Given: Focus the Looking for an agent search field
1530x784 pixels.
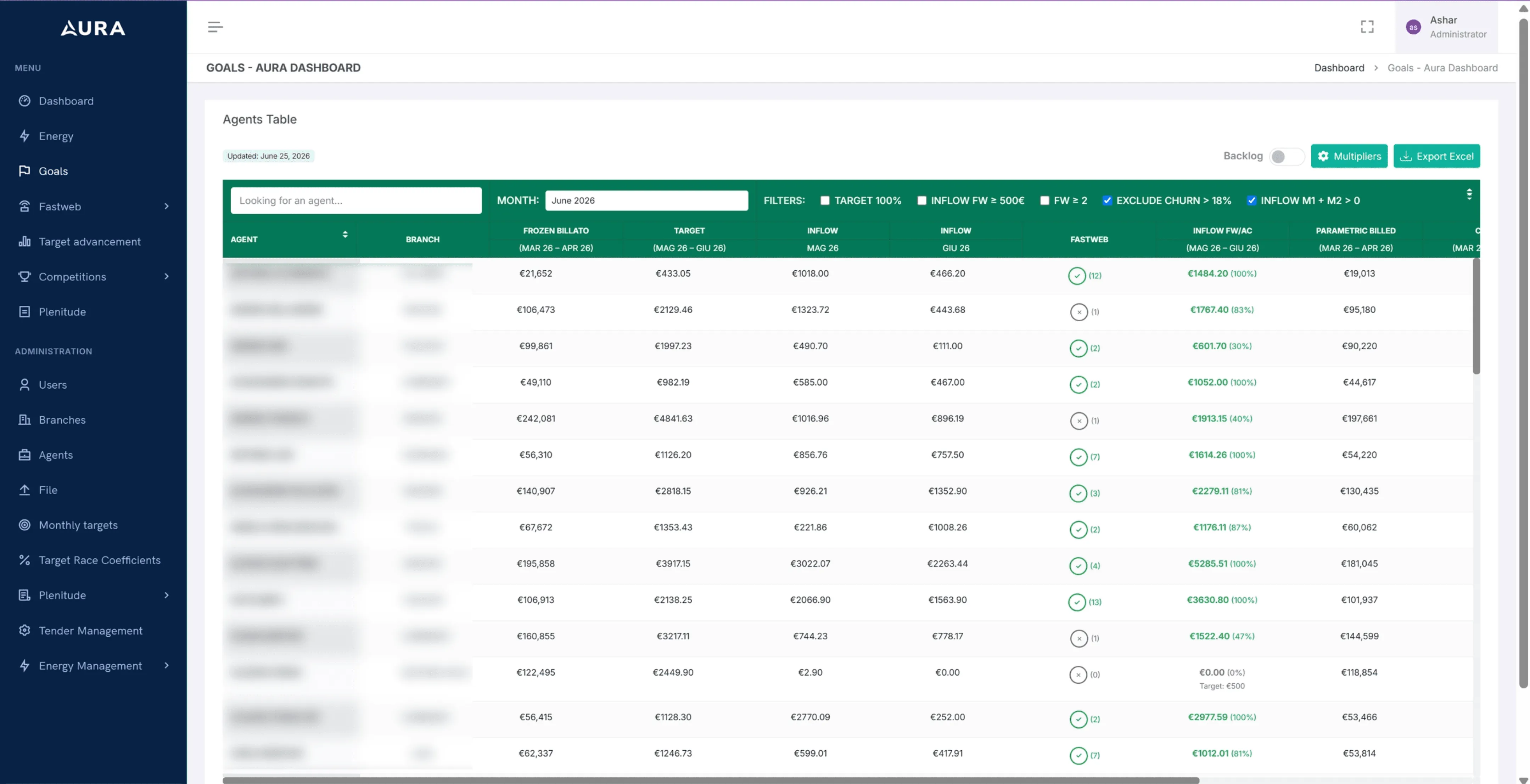Looking at the screenshot, I should (x=356, y=201).
